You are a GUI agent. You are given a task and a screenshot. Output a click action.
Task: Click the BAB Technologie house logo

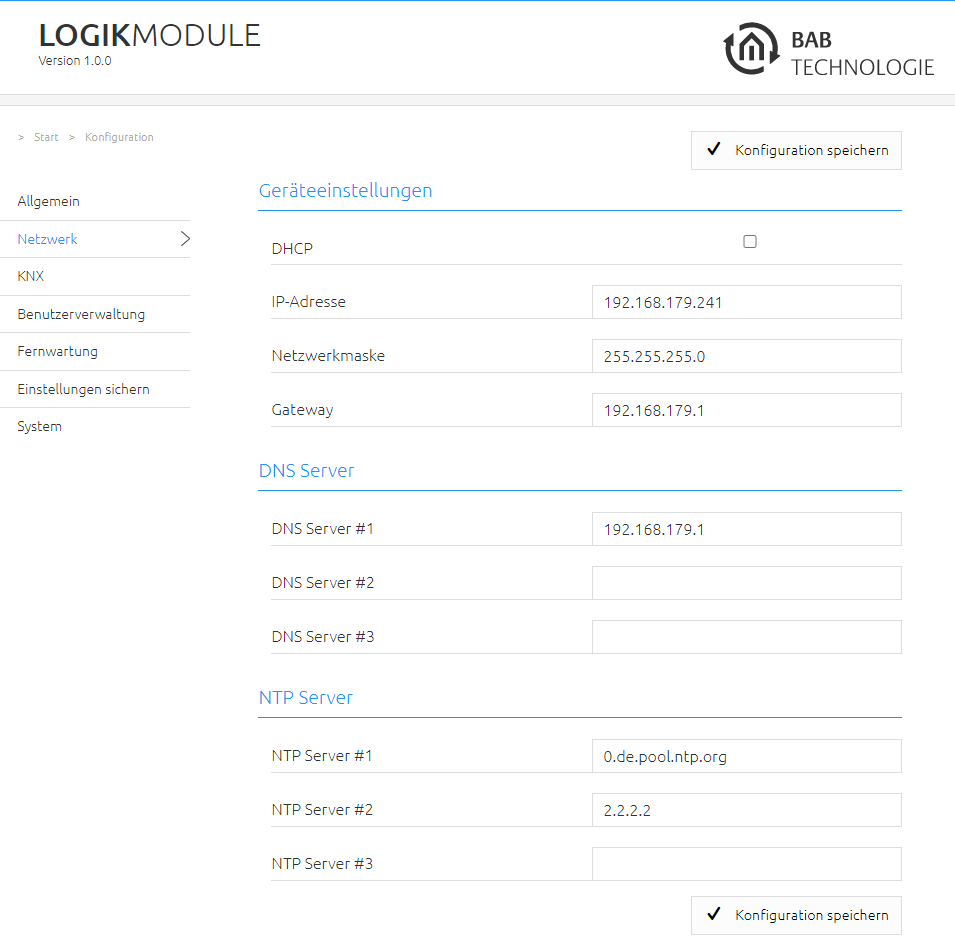tap(751, 49)
